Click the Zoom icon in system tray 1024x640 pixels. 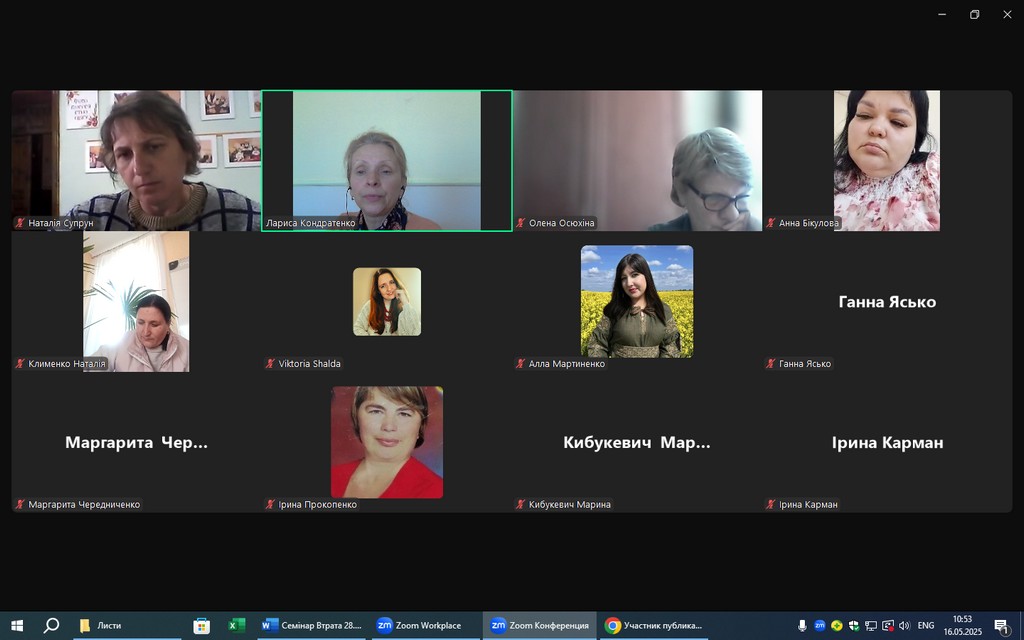pyautogui.click(x=820, y=626)
